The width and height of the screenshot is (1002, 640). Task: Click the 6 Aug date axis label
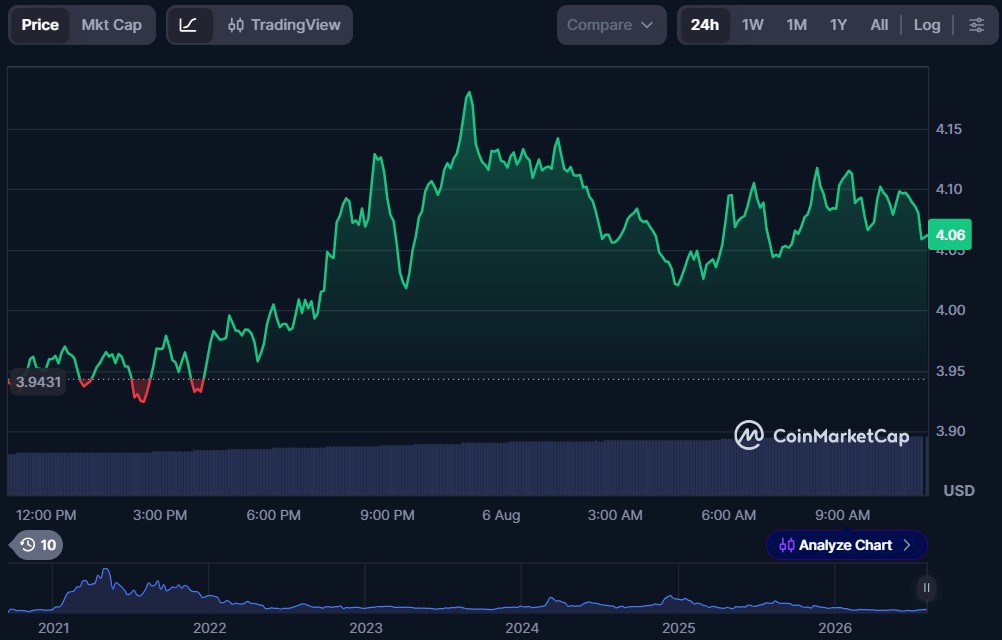[501, 515]
